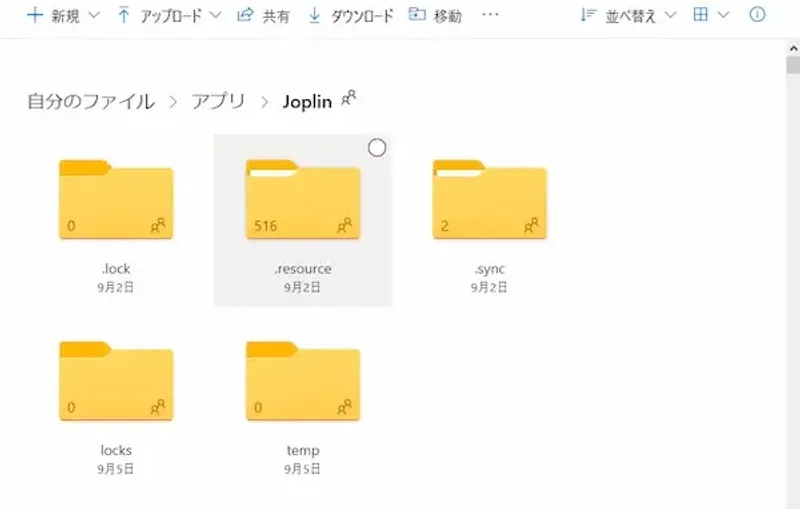This screenshot has height=509, width=800.
Task: Open the locks folder icon
Action: pos(116,382)
